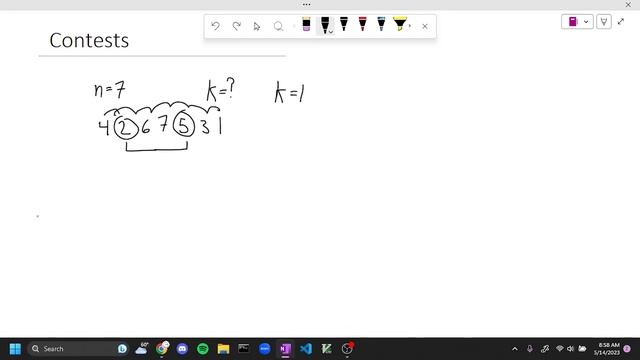Choose the second black pen
The height and width of the screenshot is (360, 640).
coord(344,24)
